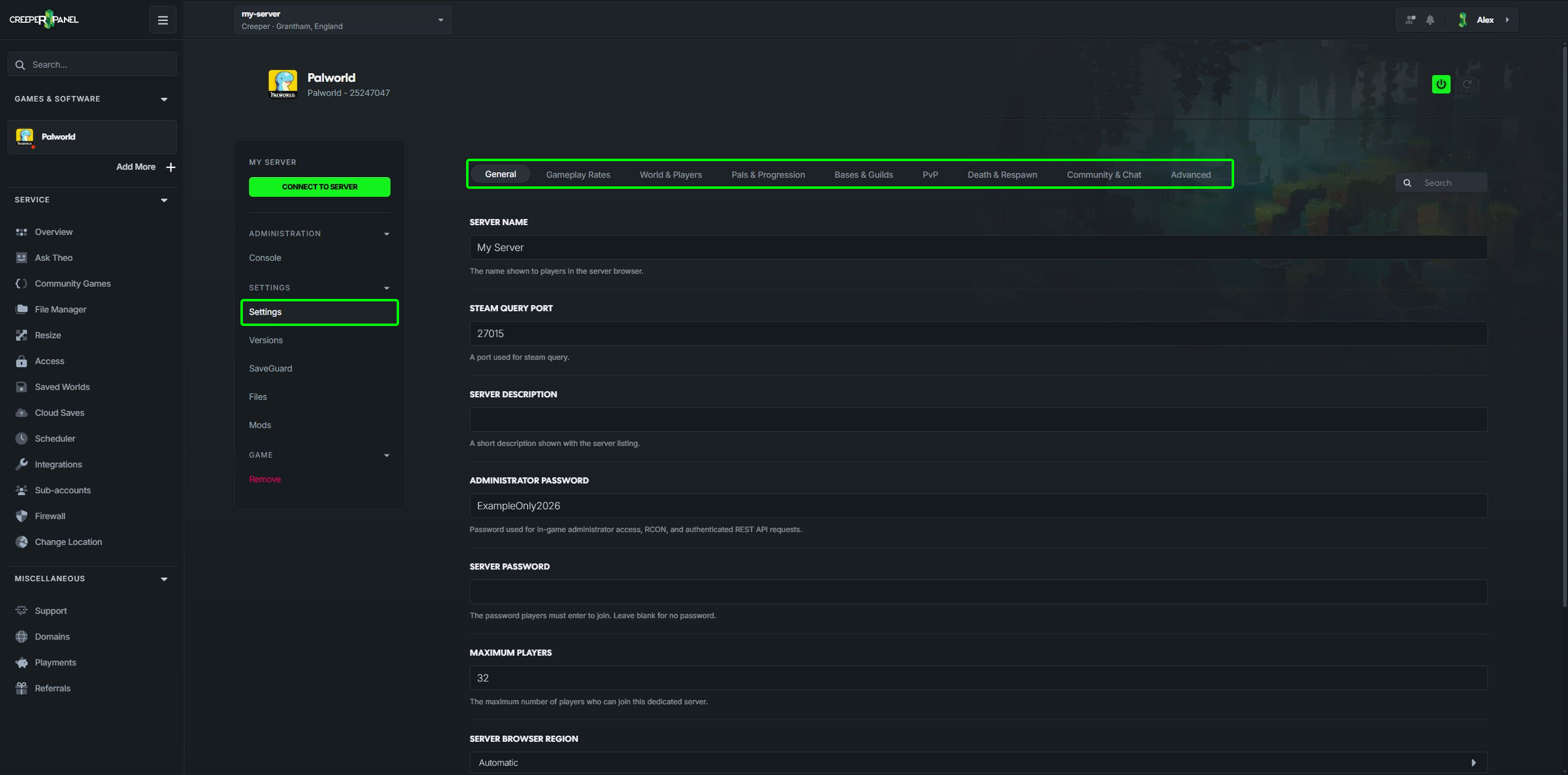This screenshot has width=1568, height=775.
Task: Click the Server Name input field
Action: (x=978, y=247)
